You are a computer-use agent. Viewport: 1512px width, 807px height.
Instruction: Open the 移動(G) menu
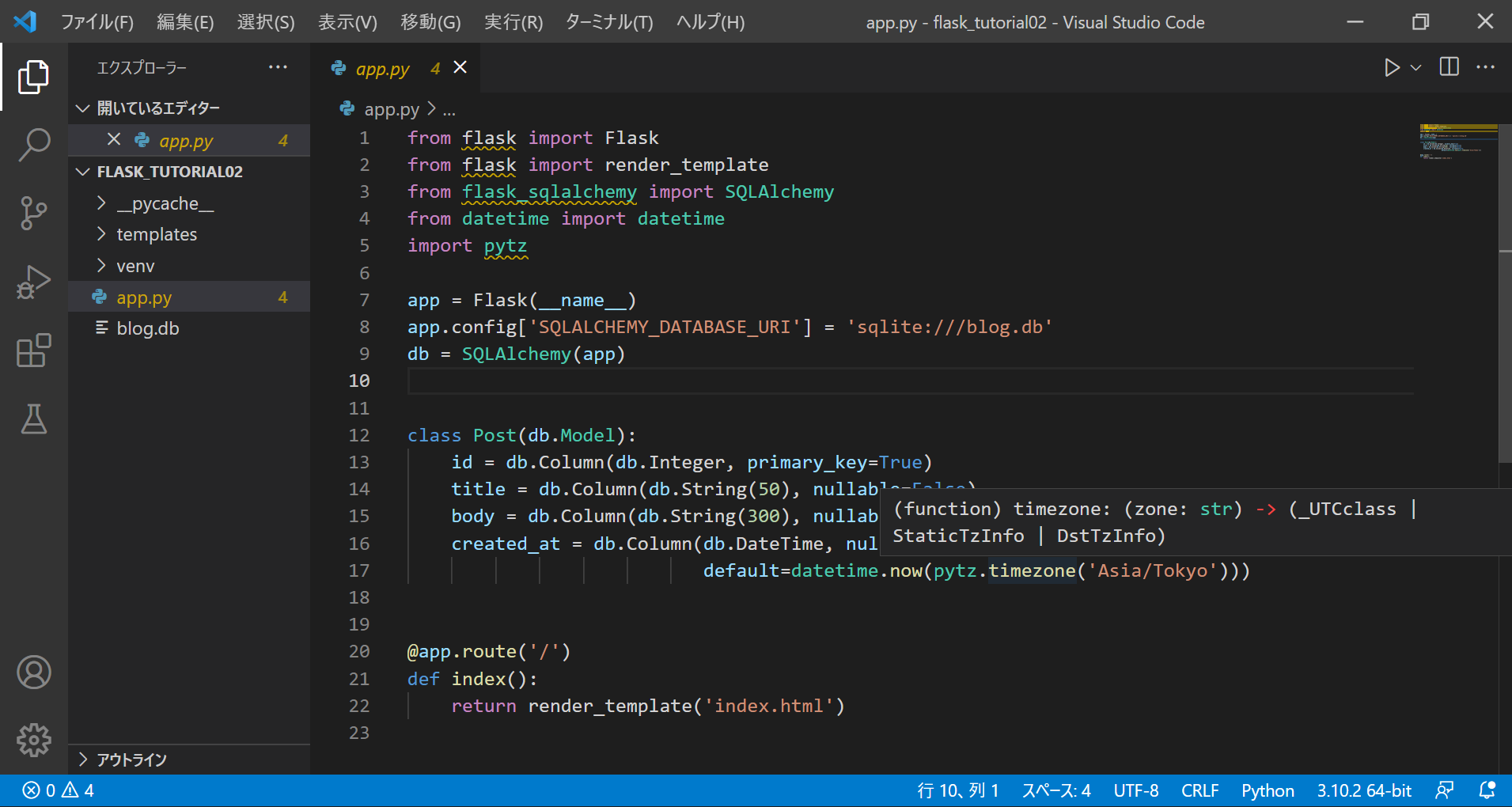pyautogui.click(x=430, y=22)
